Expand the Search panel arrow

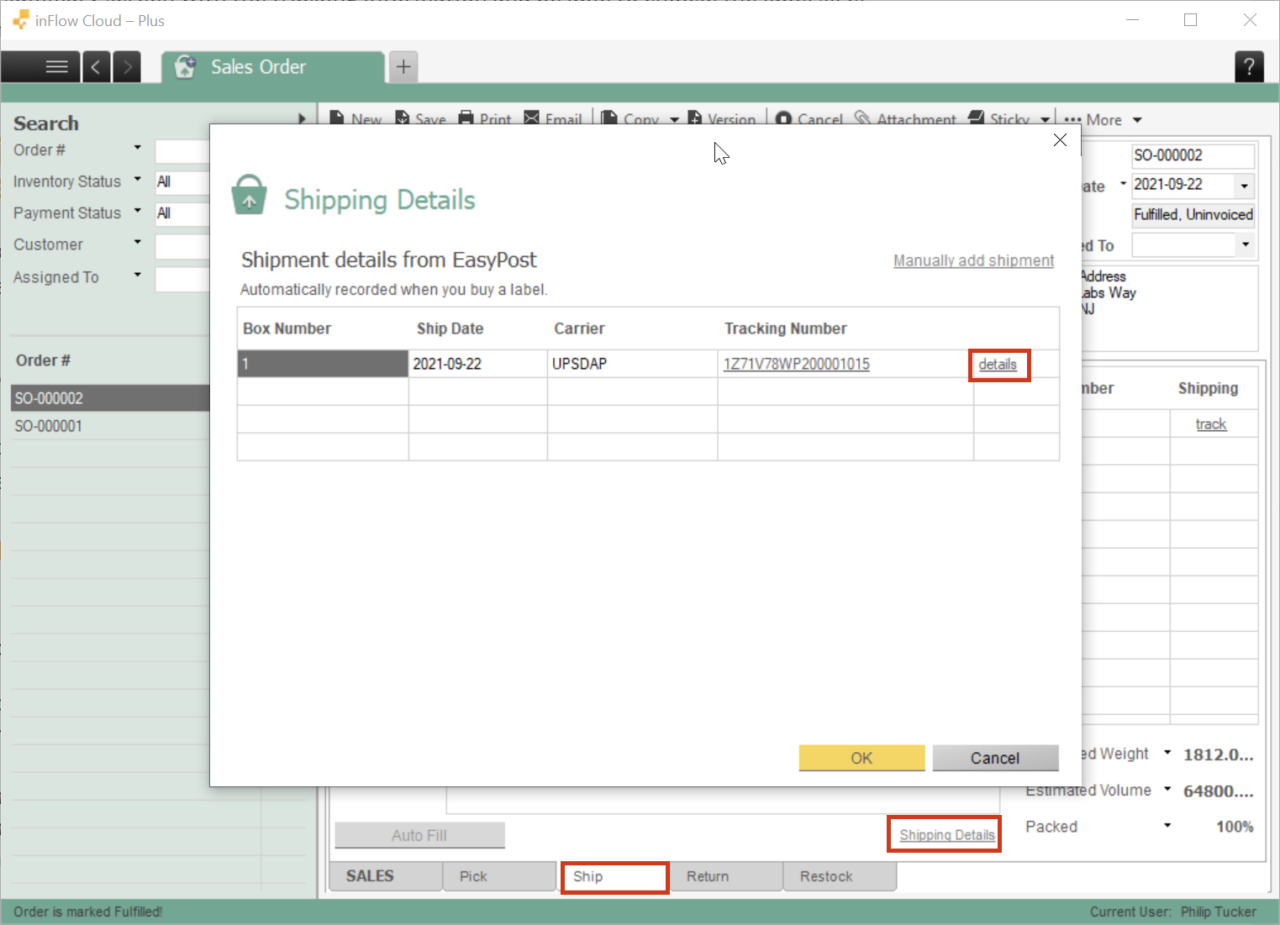point(302,117)
